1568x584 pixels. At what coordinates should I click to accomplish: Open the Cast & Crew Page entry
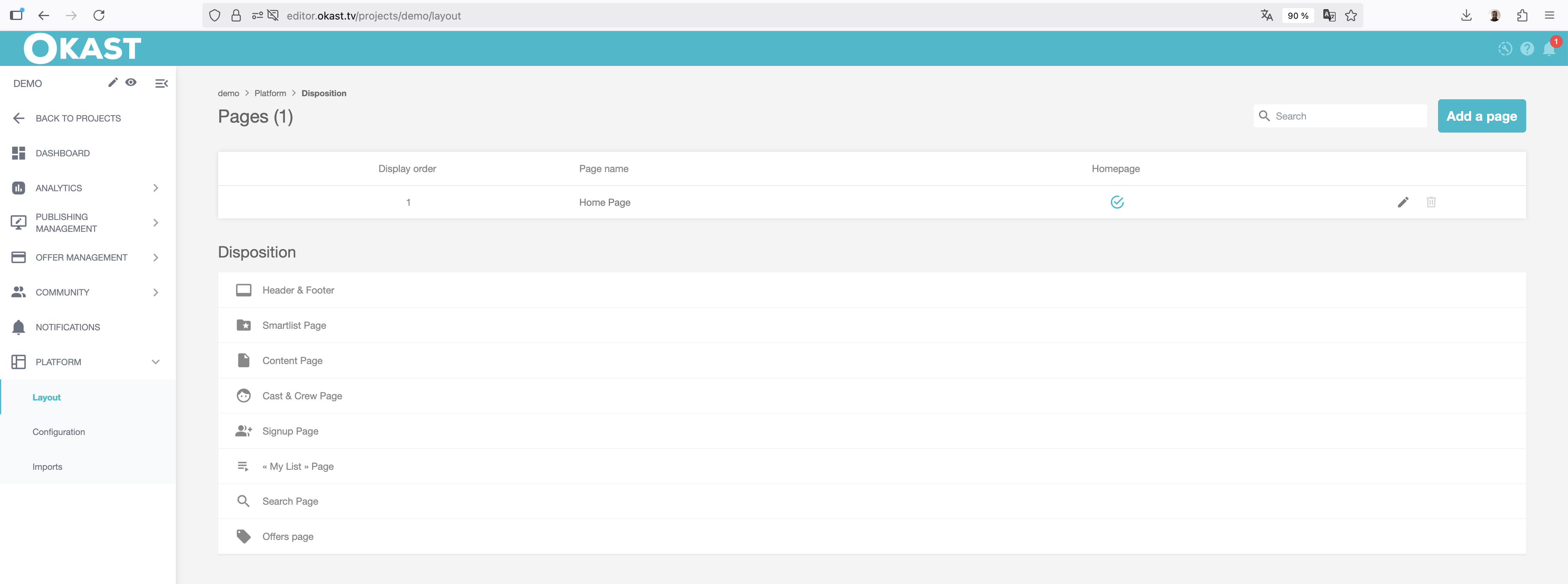[302, 396]
